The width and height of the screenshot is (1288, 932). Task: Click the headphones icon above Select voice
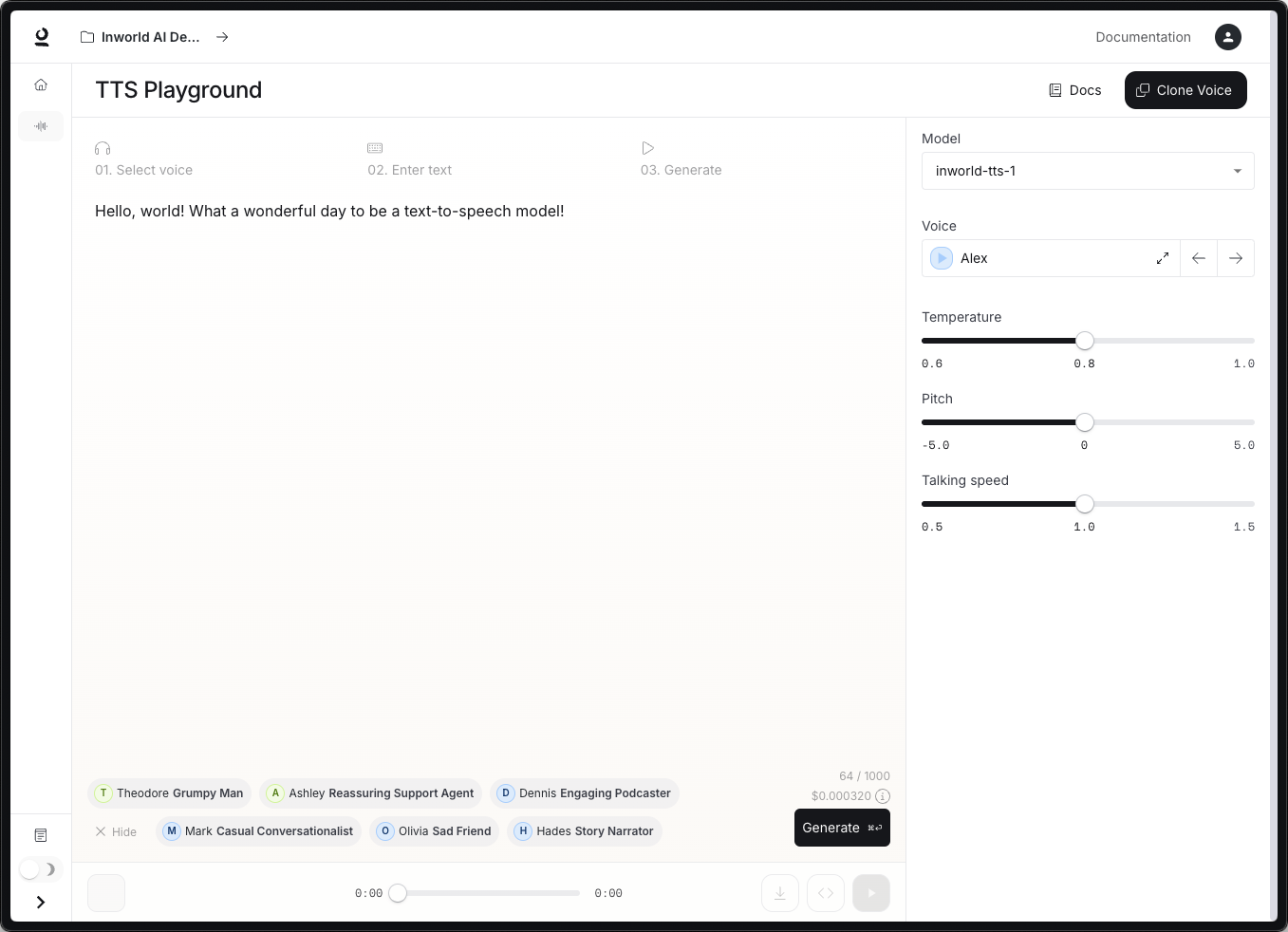pos(103,148)
